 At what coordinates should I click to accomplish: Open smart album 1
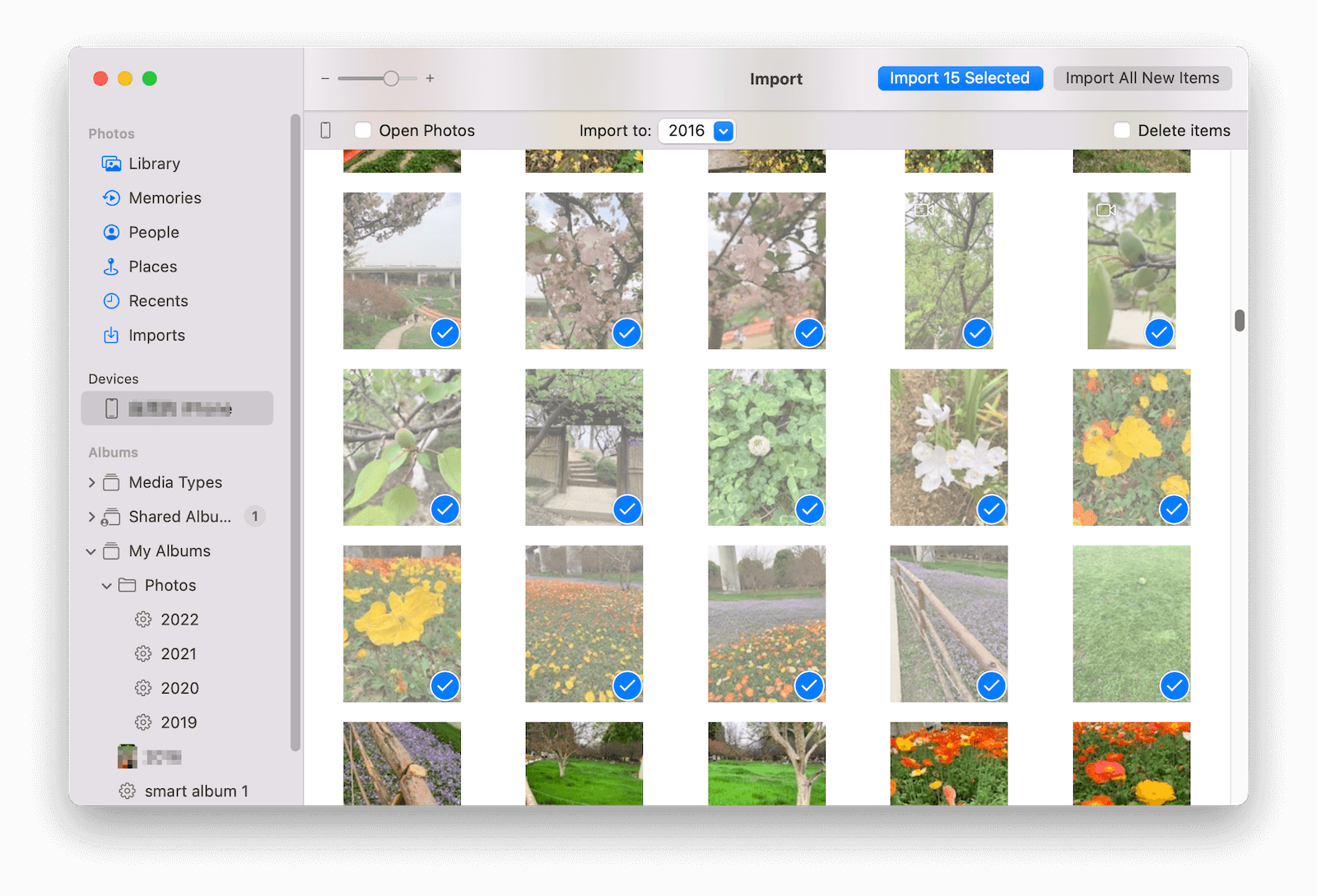195,791
